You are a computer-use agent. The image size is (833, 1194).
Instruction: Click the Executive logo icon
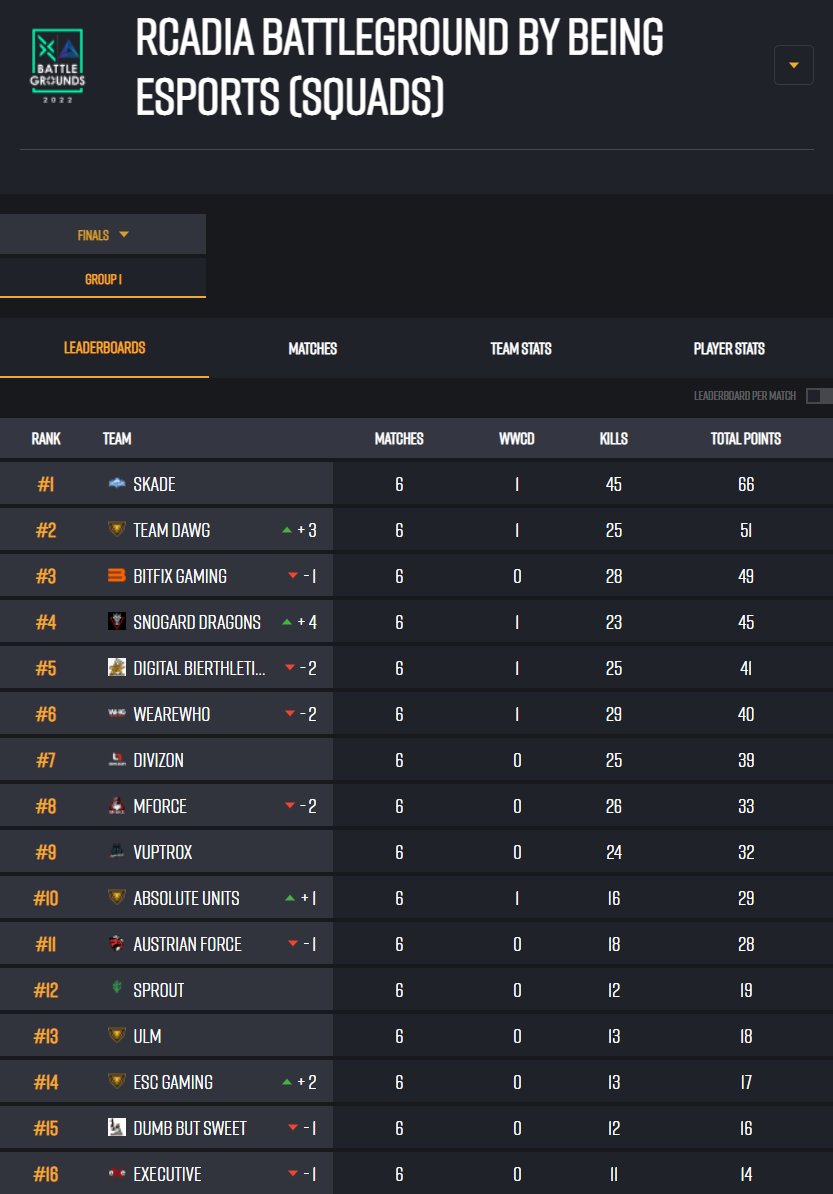pyautogui.click(x=116, y=1173)
